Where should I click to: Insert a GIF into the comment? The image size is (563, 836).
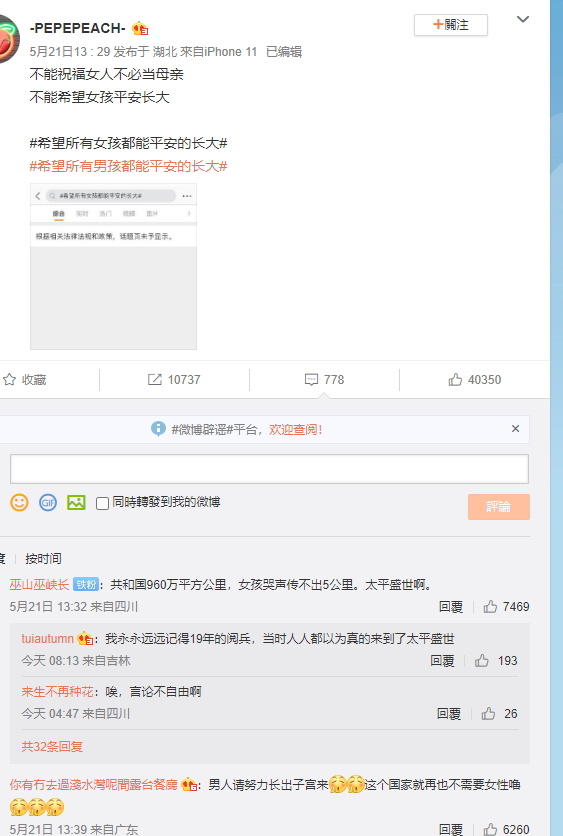click(48, 502)
